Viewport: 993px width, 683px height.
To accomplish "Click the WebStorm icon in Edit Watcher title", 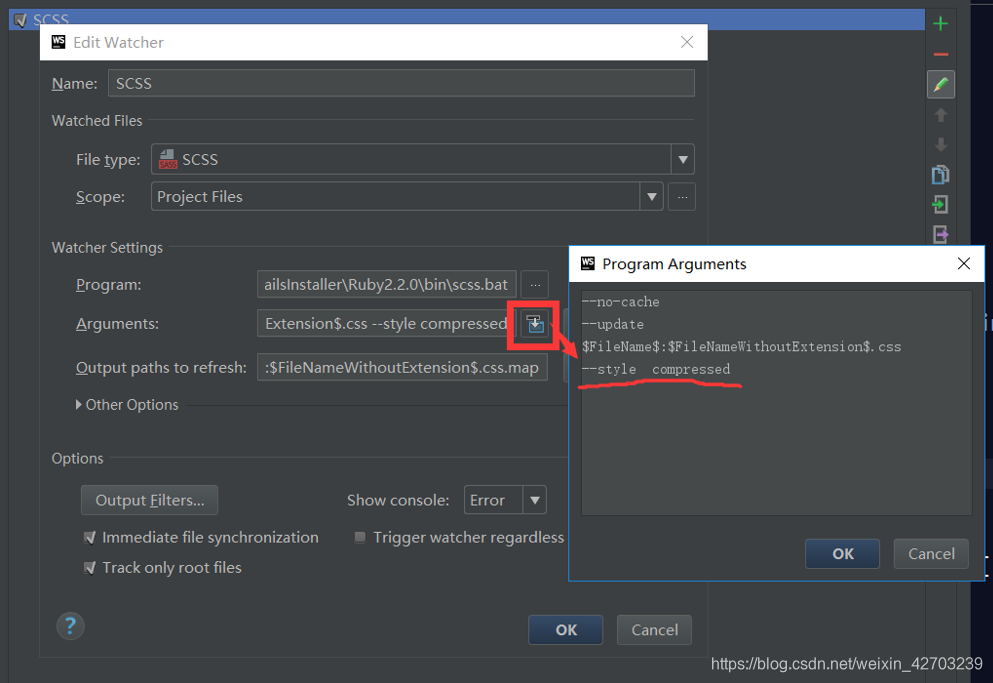I will coord(58,42).
